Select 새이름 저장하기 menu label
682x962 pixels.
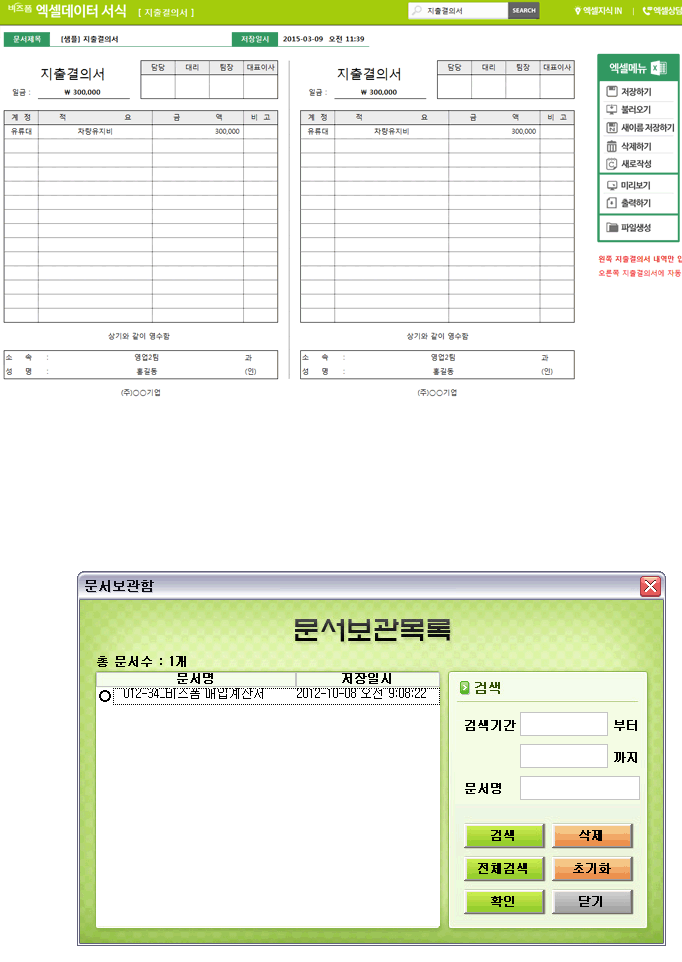(648, 128)
